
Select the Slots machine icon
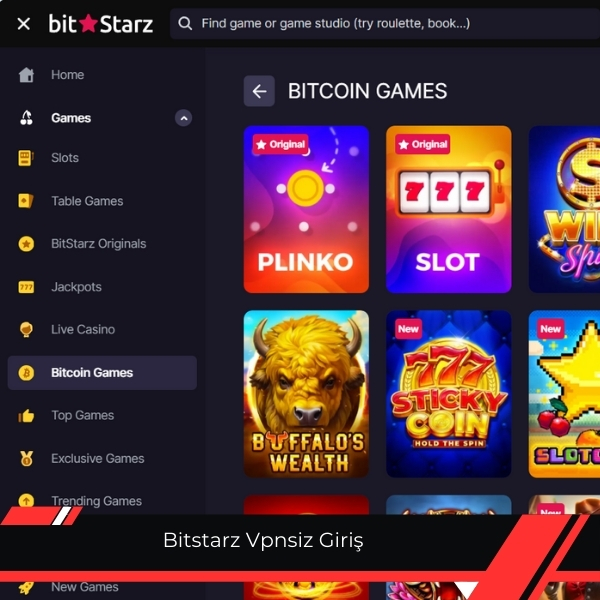click(x=26, y=158)
